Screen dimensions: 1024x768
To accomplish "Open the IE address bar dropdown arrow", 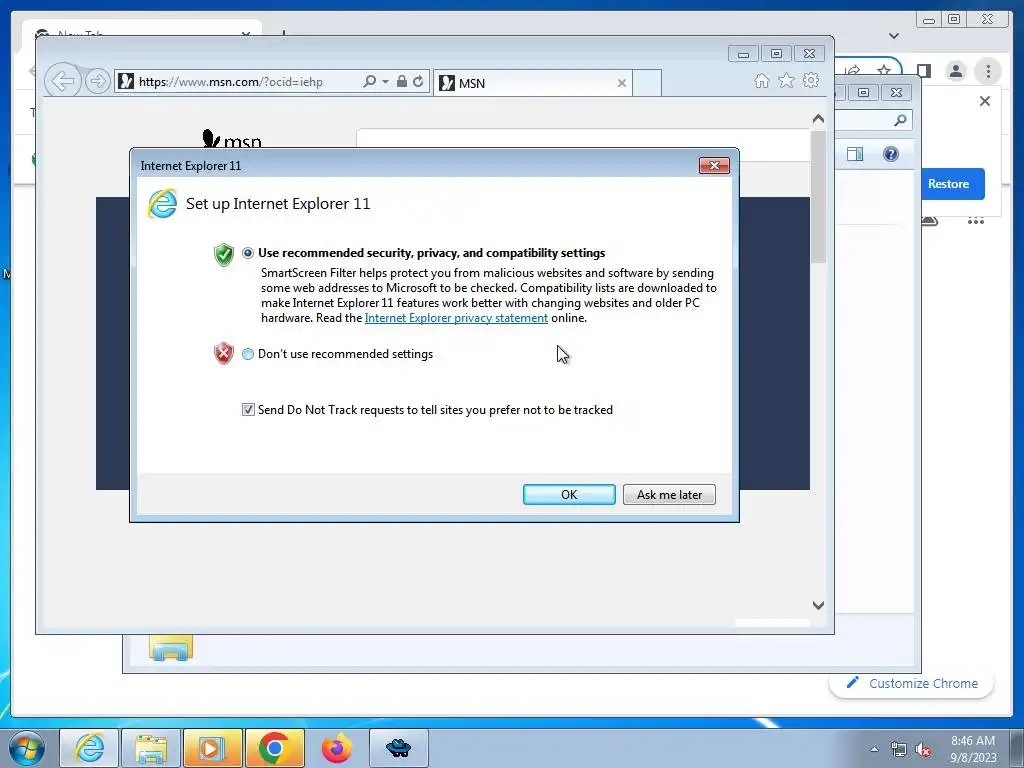I will point(385,82).
